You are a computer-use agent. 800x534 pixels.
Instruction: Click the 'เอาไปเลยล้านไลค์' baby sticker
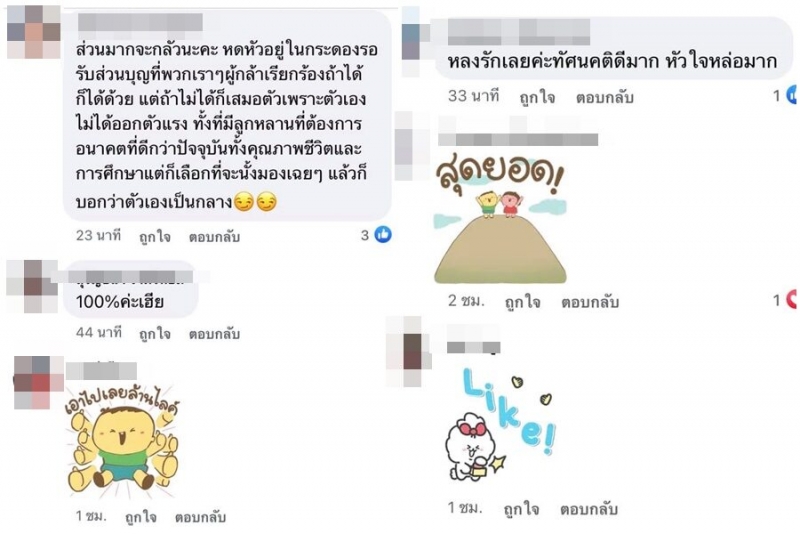pyautogui.click(x=122, y=444)
